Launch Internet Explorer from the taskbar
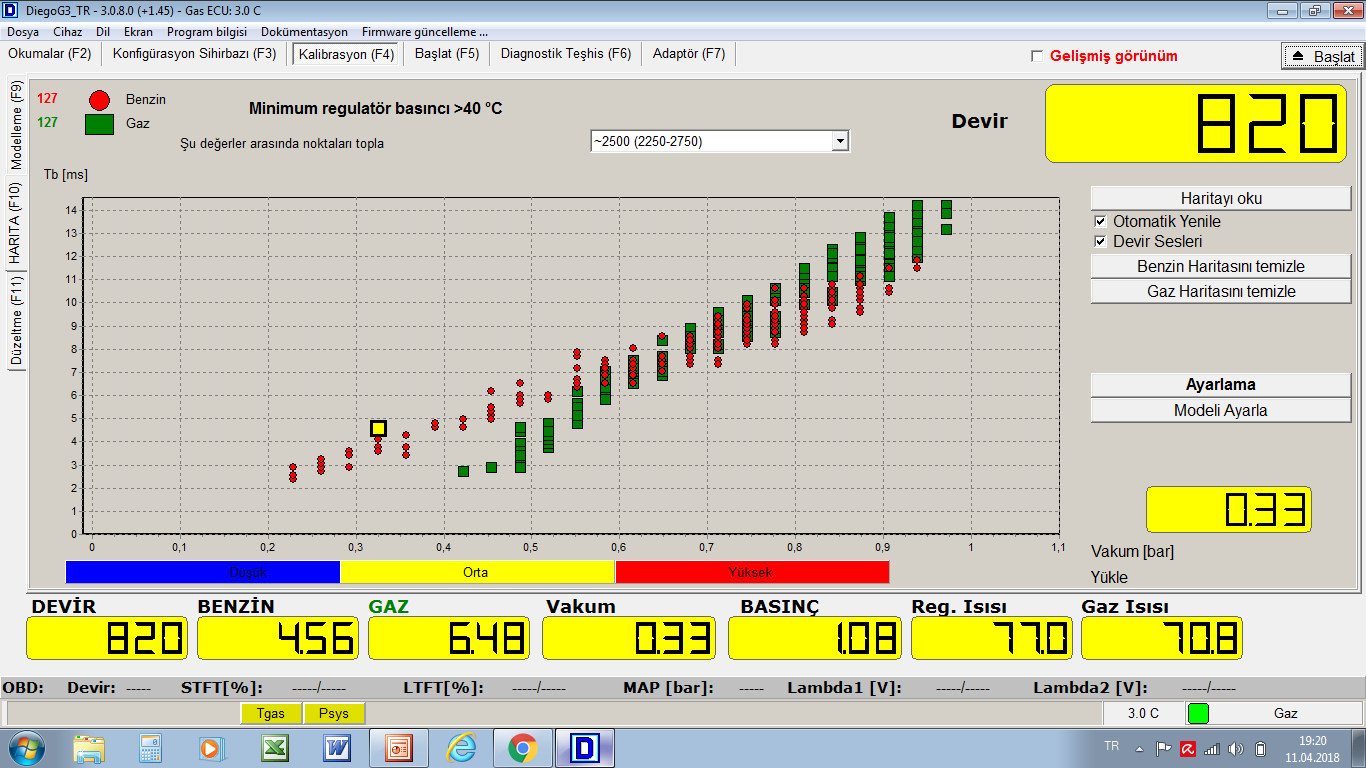The image size is (1366, 768). pos(461,748)
